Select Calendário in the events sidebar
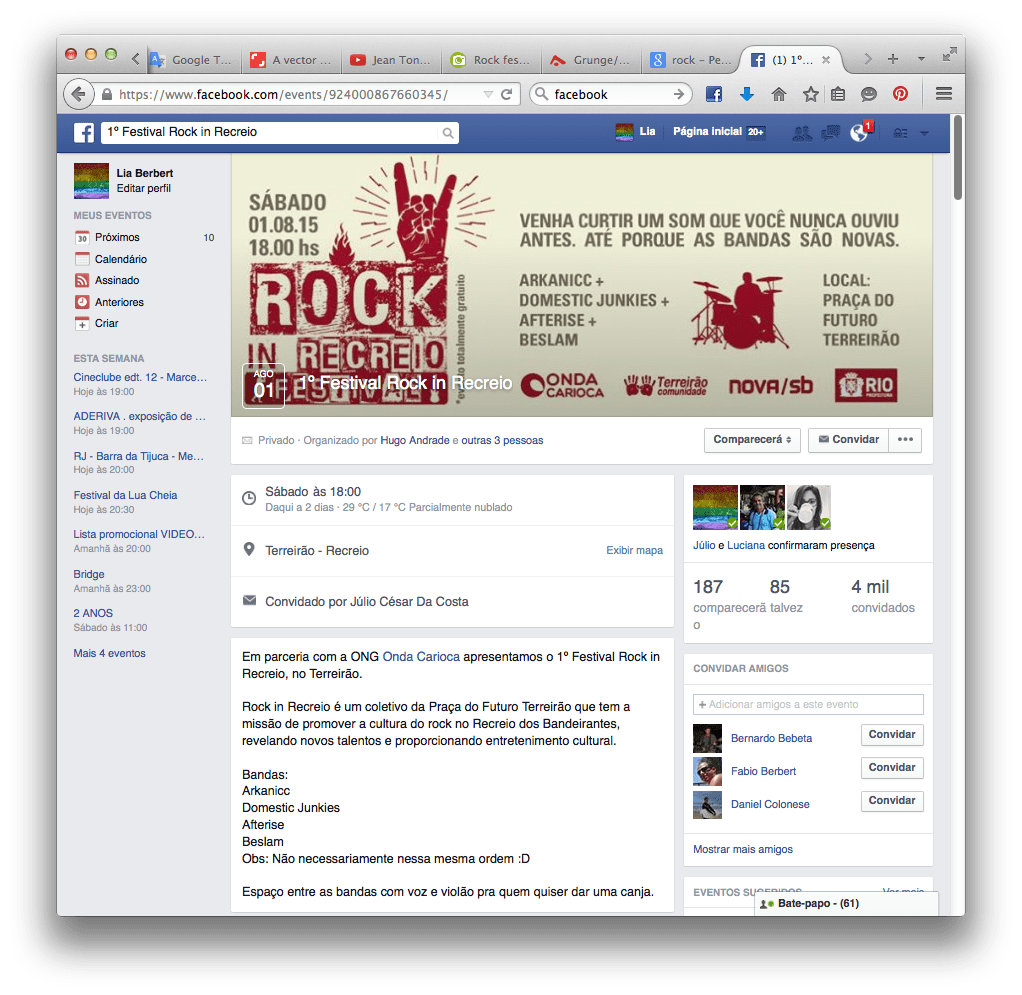The height and width of the screenshot is (995, 1022). pos(121,259)
